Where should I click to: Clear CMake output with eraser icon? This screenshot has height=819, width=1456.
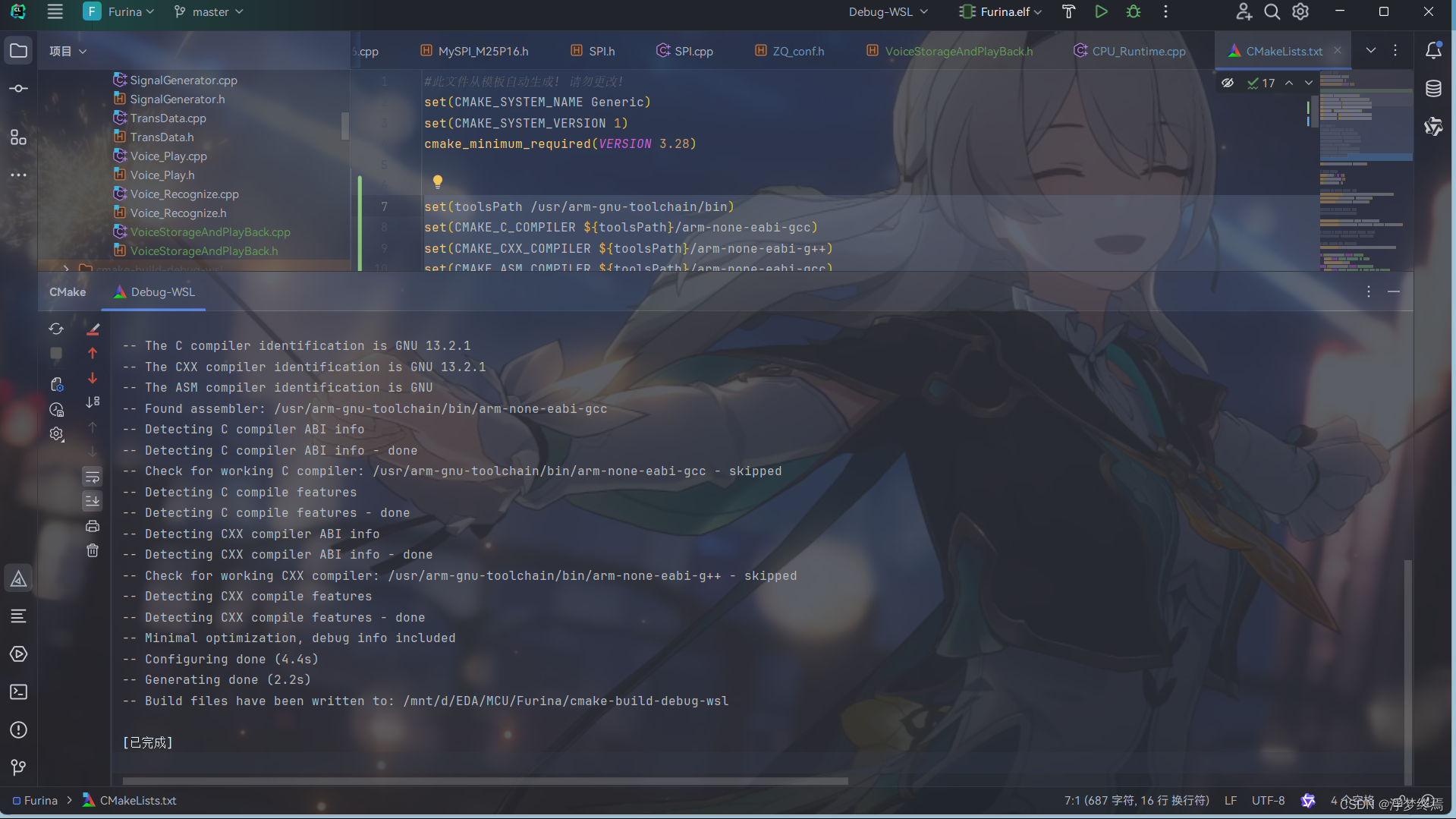pyautogui.click(x=93, y=329)
